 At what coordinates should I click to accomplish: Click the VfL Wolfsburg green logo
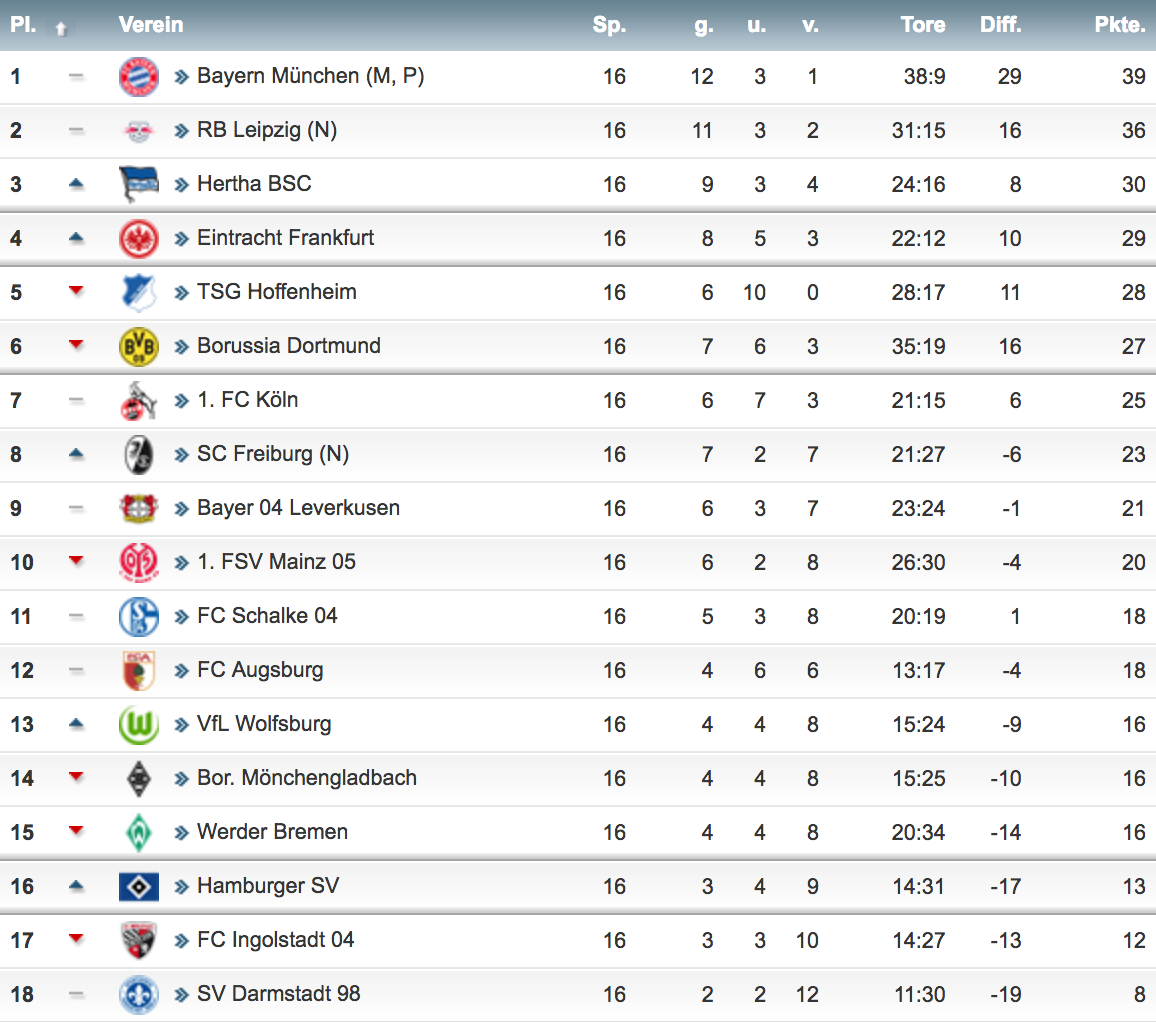pos(138,724)
